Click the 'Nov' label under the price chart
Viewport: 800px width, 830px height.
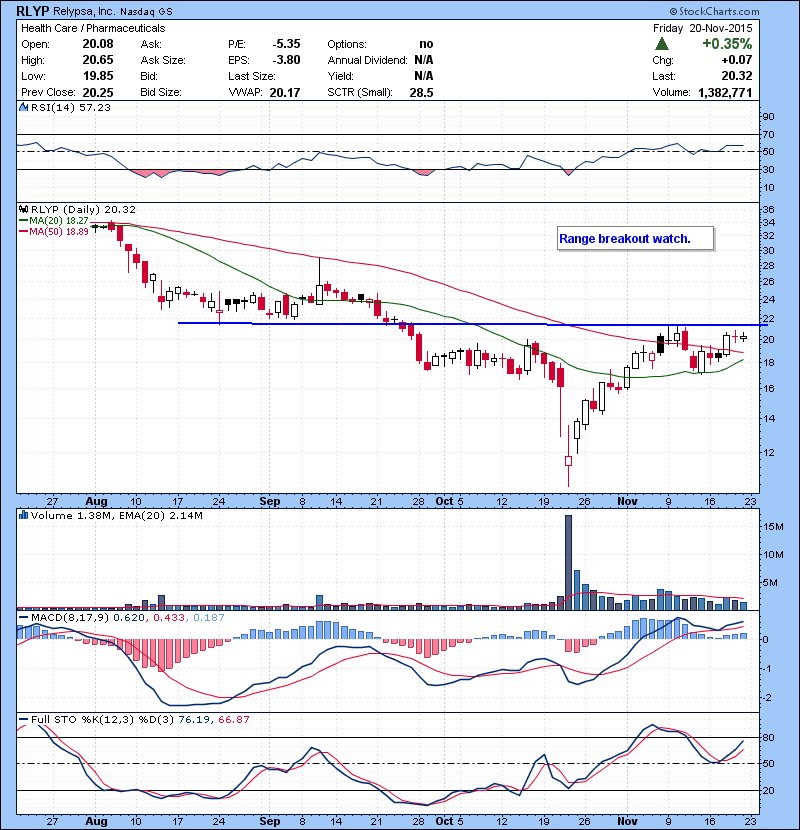pyautogui.click(x=627, y=501)
